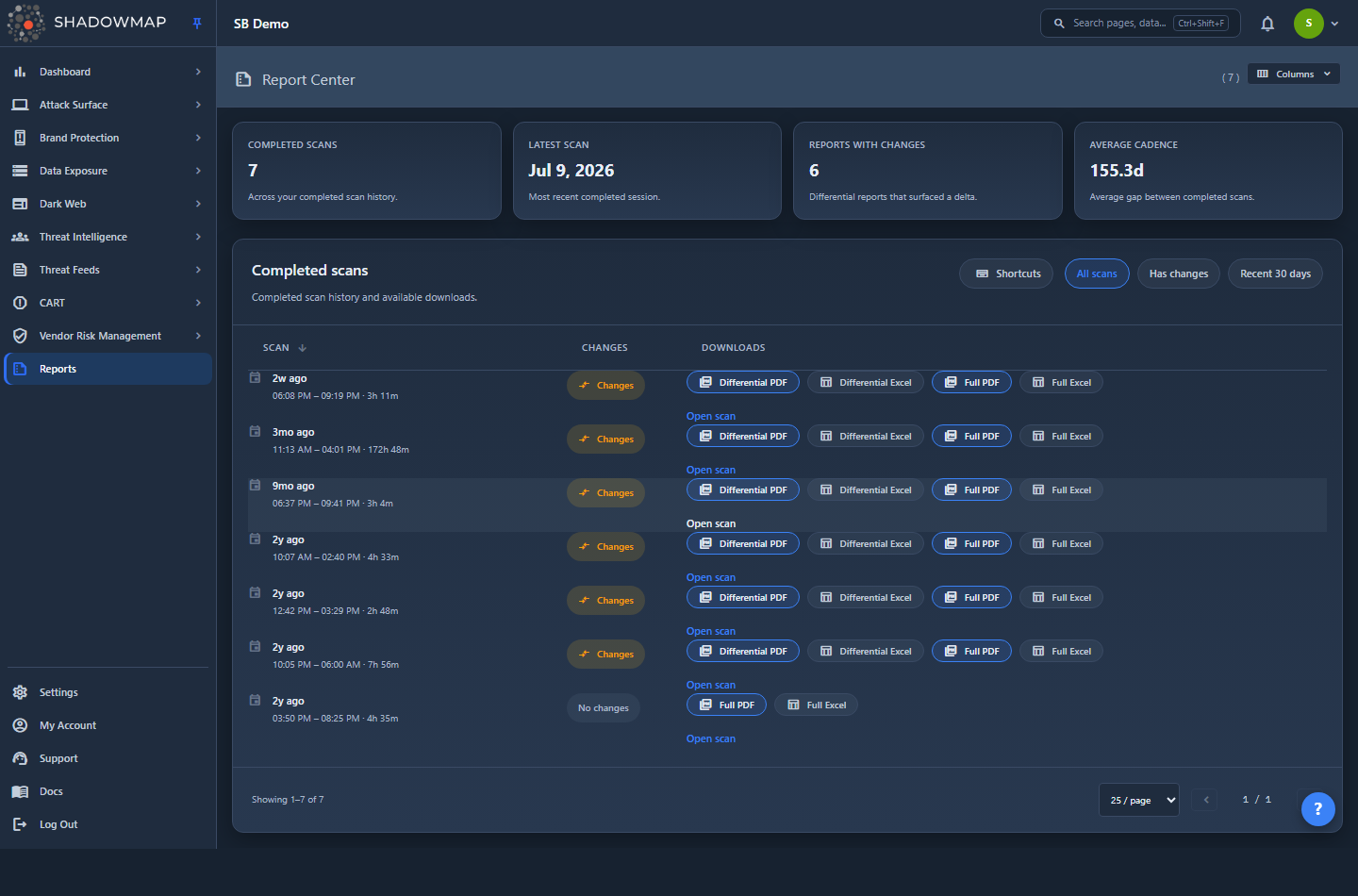This screenshot has height=896, width=1358.
Task: Click the calendar icon on 9mo ago scan
Action: pos(255,486)
